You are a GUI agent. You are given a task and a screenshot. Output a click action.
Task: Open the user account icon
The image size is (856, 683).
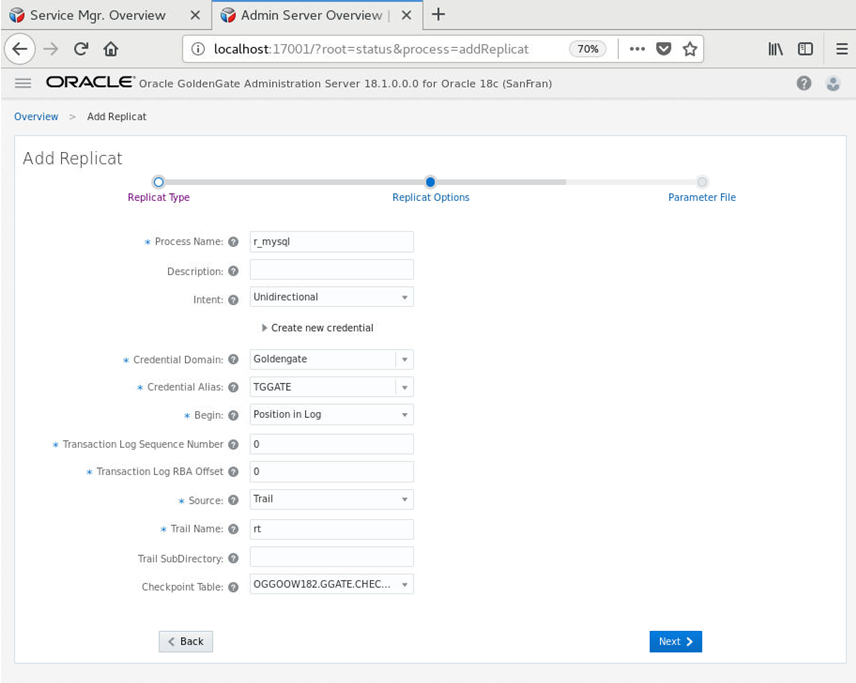833,83
